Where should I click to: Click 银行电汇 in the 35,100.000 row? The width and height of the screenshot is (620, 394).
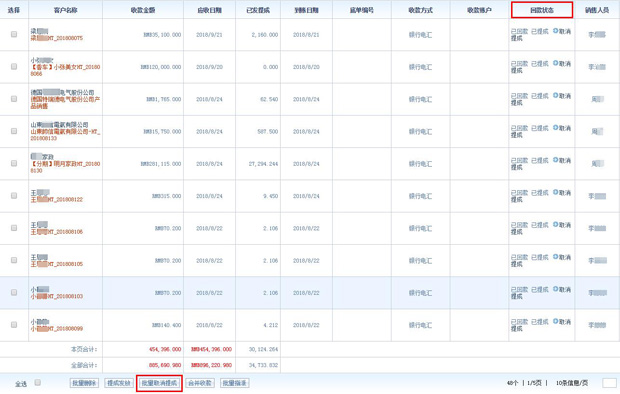click(x=421, y=35)
